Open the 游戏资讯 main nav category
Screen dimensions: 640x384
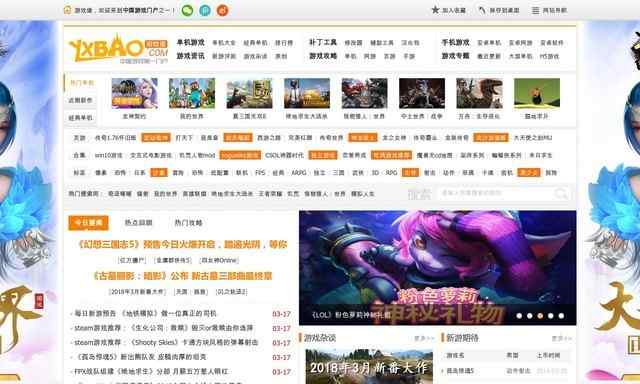coord(191,56)
